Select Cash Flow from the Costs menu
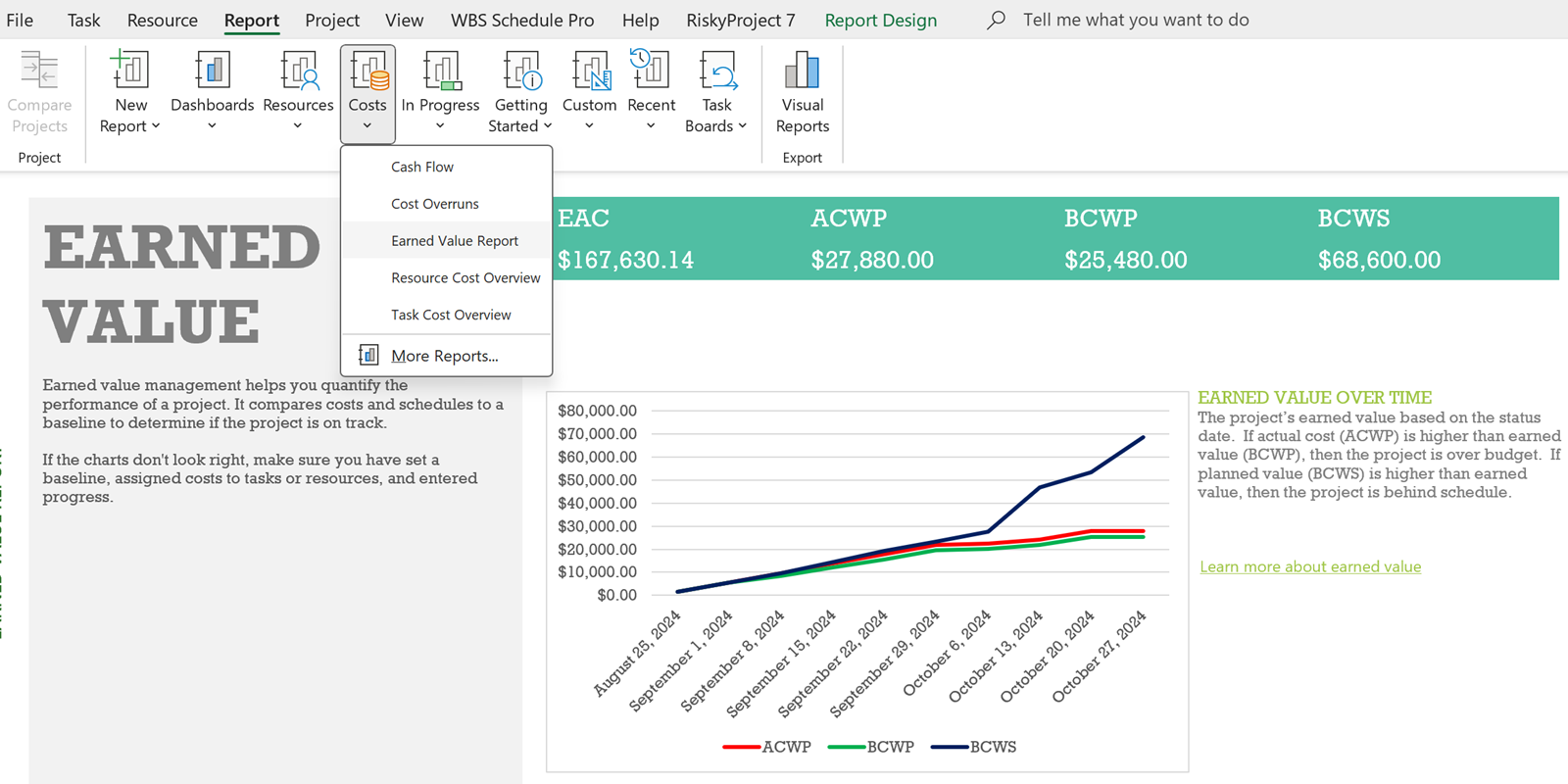This screenshot has width=1568, height=784. tap(422, 167)
